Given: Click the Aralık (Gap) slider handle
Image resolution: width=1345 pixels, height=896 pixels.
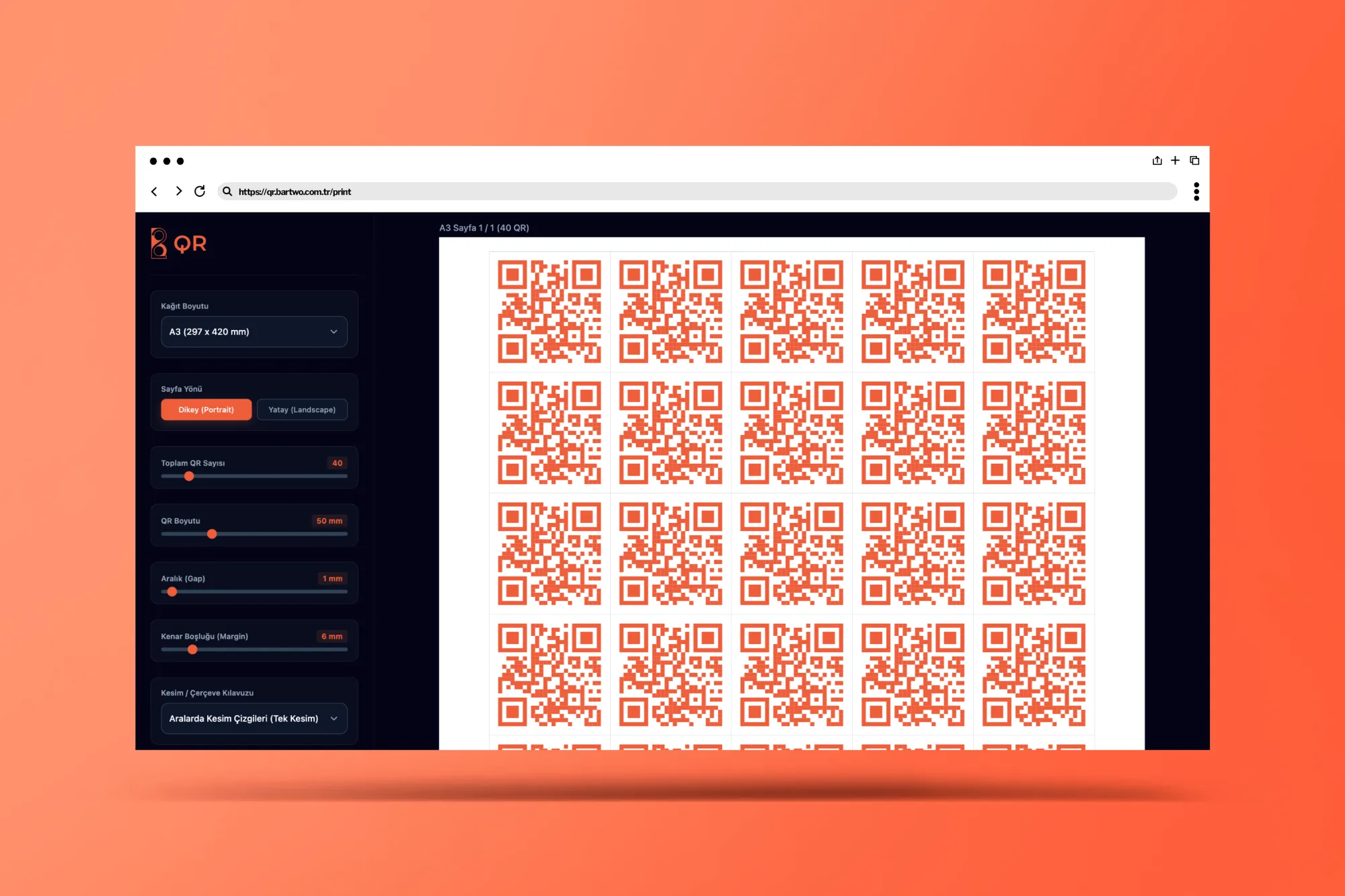Looking at the screenshot, I should coord(172,592).
